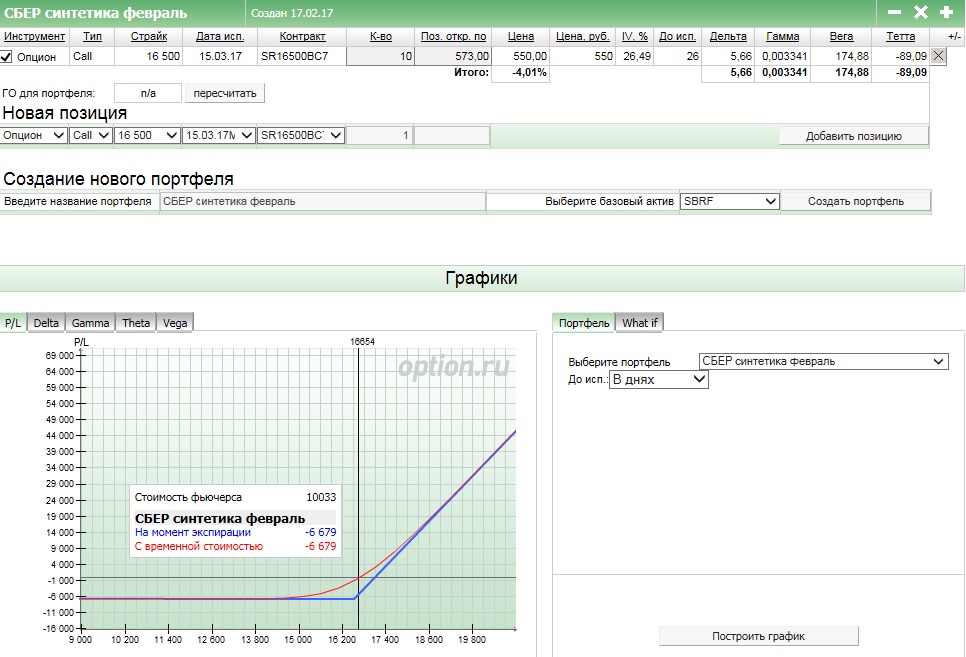Toggle the Опцион row checkbox

[x=7, y=57]
